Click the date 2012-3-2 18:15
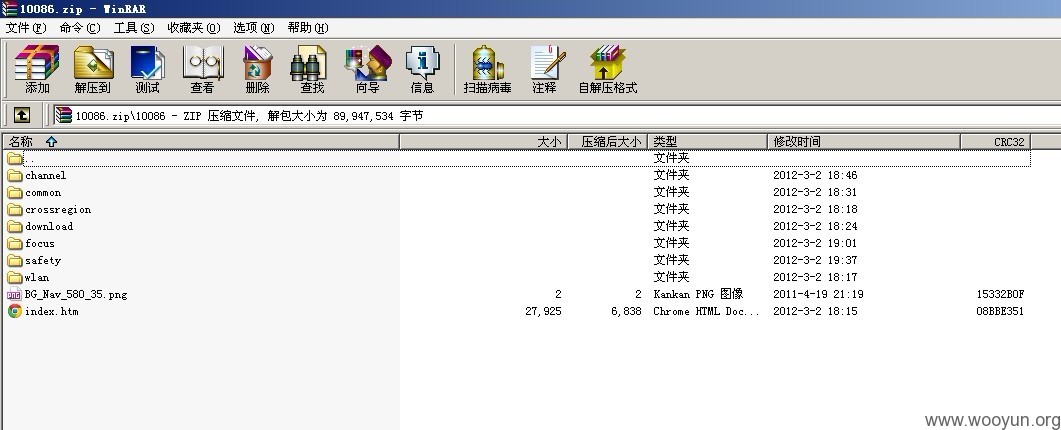This screenshot has height=430, width=1061. click(x=815, y=311)
